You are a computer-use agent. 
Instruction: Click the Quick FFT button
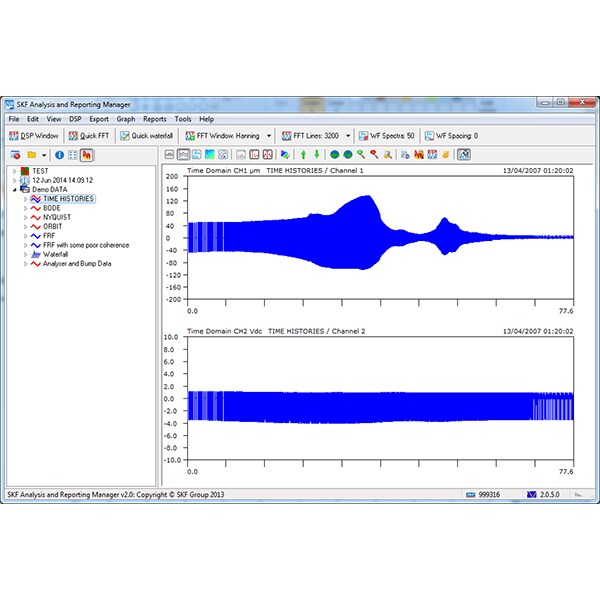(x=89, y=136)
